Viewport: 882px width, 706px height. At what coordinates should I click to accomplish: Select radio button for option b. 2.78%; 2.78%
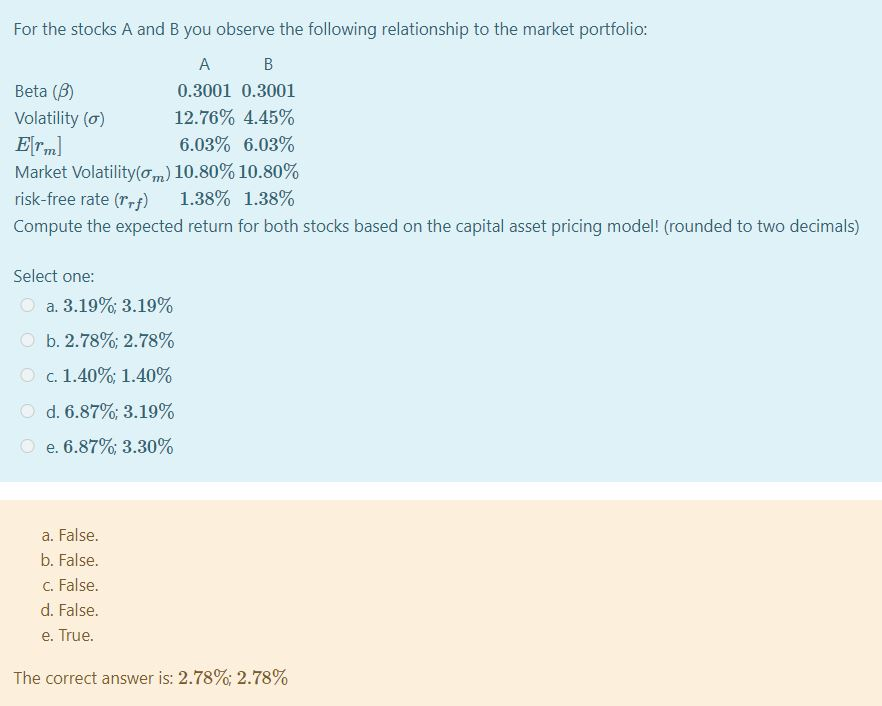(x=27, y=340)
